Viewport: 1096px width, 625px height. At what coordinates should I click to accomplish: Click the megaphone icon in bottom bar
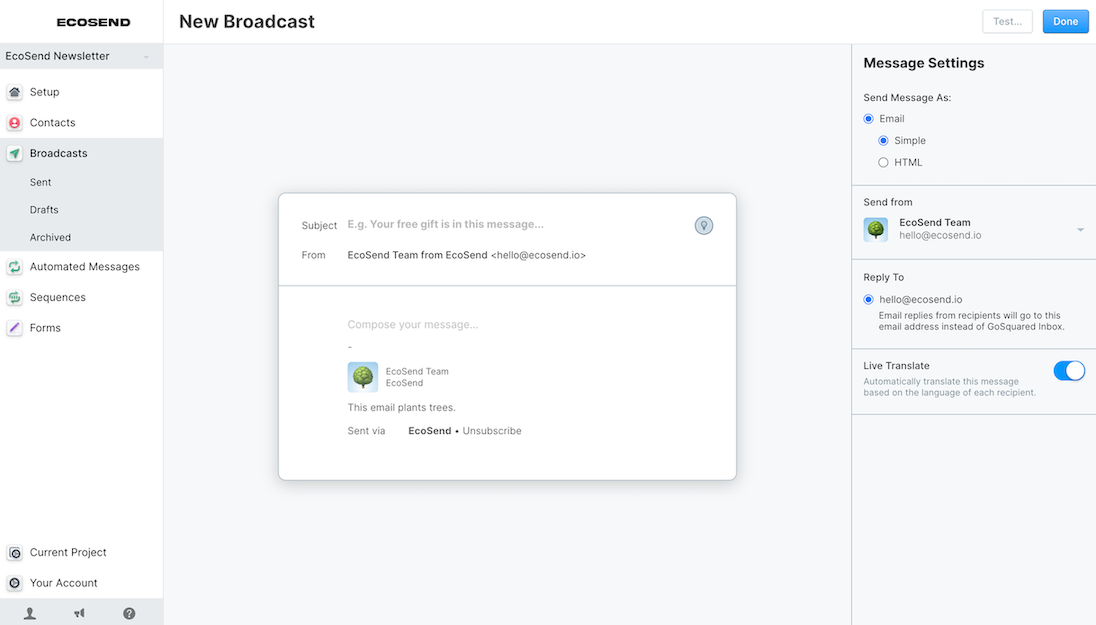[80, 613]
